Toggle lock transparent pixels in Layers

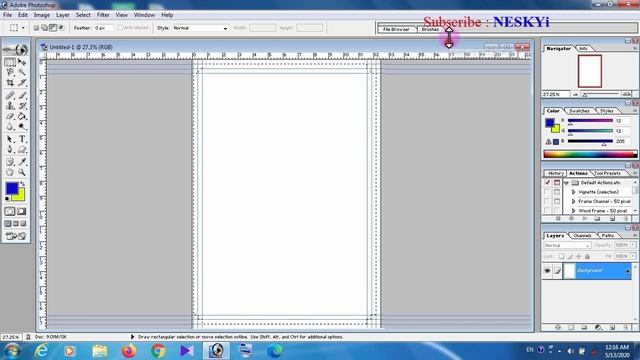click(562, 256)
